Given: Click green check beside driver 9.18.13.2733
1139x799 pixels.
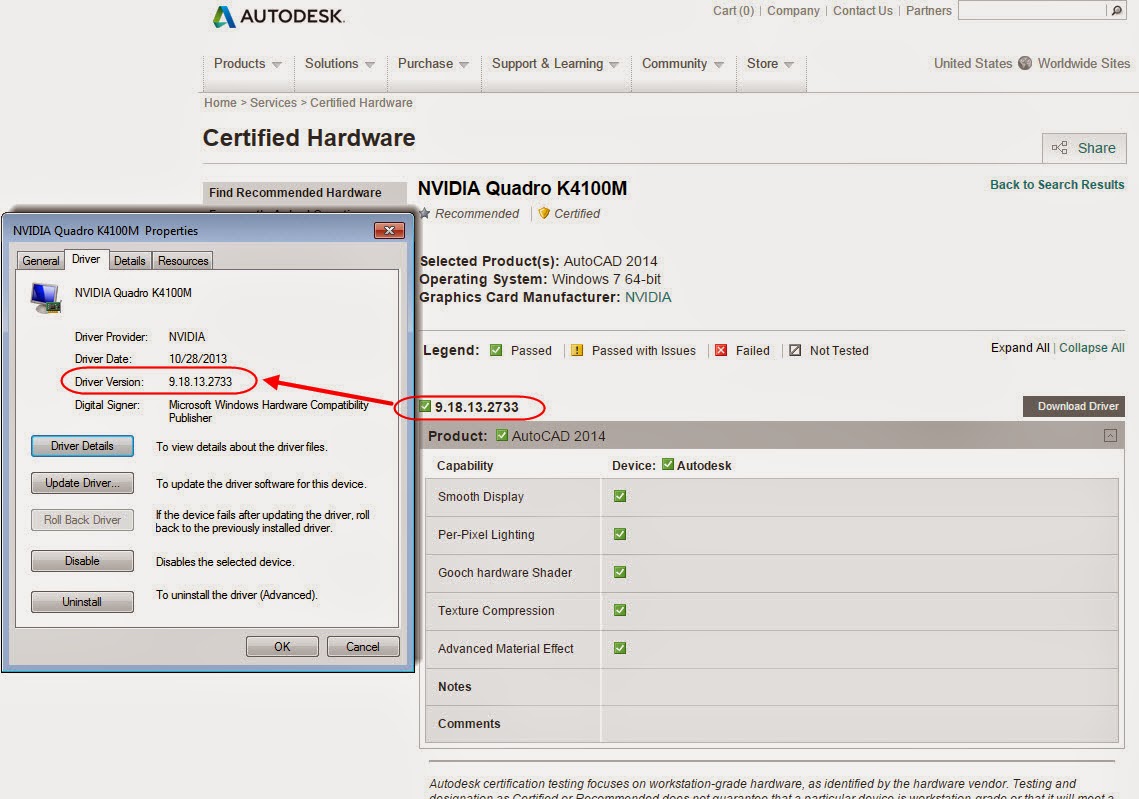Looking at the screenshot, I should [425, 406].
